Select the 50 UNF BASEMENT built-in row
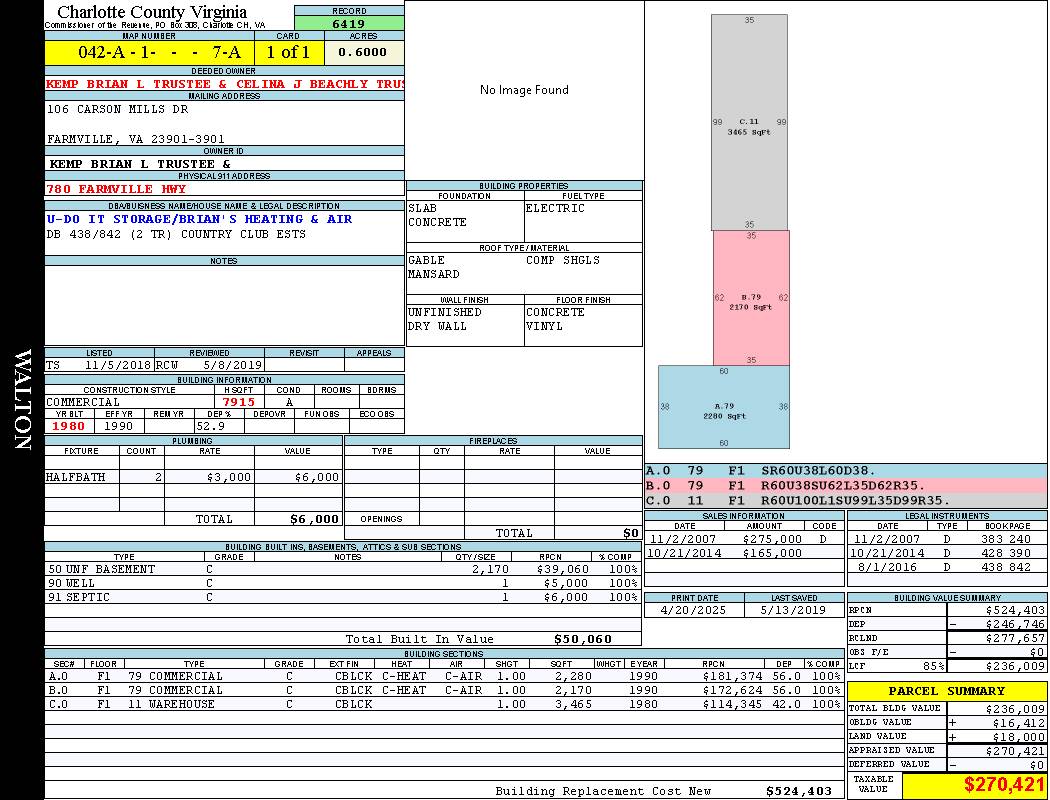 pos(340,569)
